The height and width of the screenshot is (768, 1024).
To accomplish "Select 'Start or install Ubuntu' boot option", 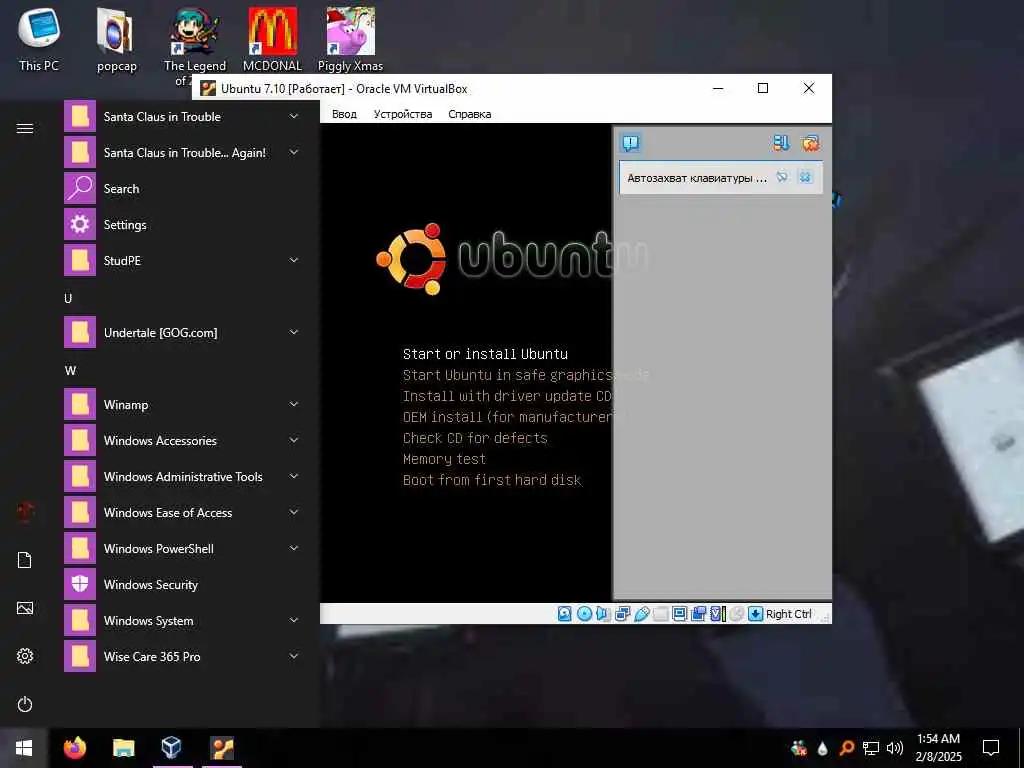I will click(485, 354).
